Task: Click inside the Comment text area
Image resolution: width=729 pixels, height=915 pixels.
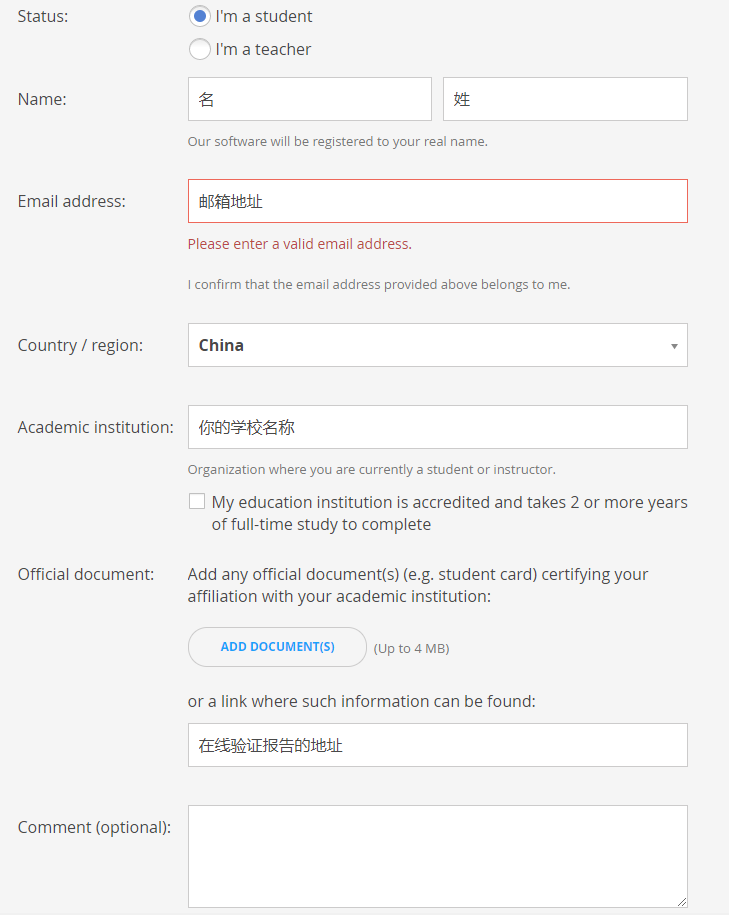Action: (437, 856)
